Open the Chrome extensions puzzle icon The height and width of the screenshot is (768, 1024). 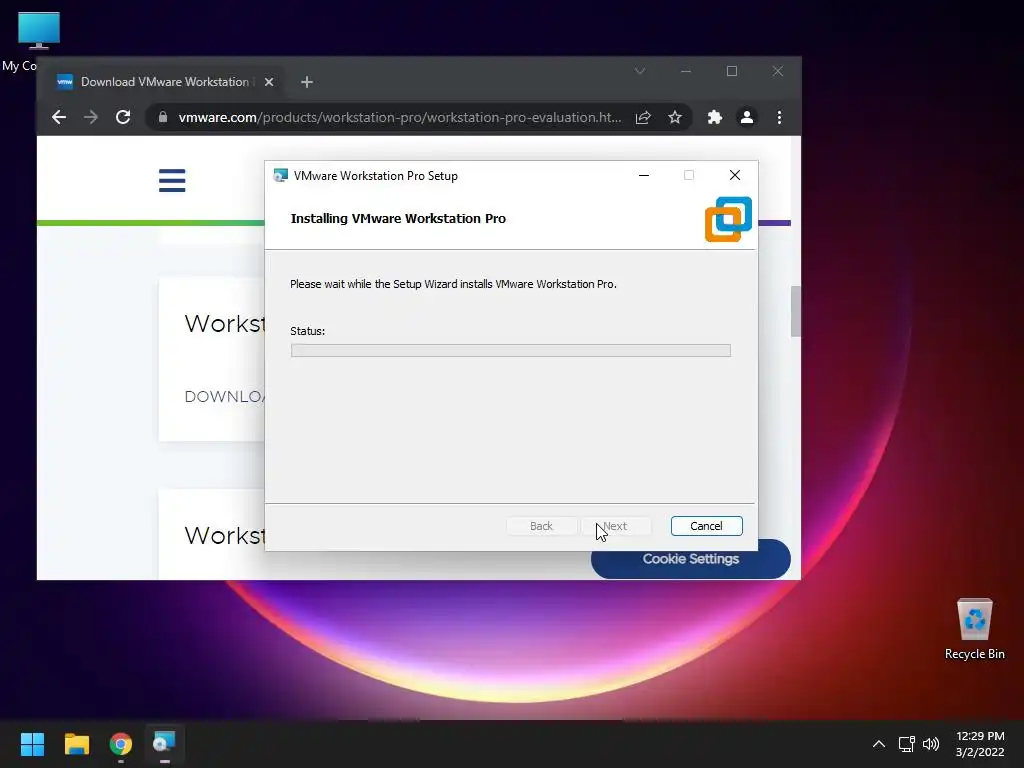pyautogui.click(x=715, y=117)
